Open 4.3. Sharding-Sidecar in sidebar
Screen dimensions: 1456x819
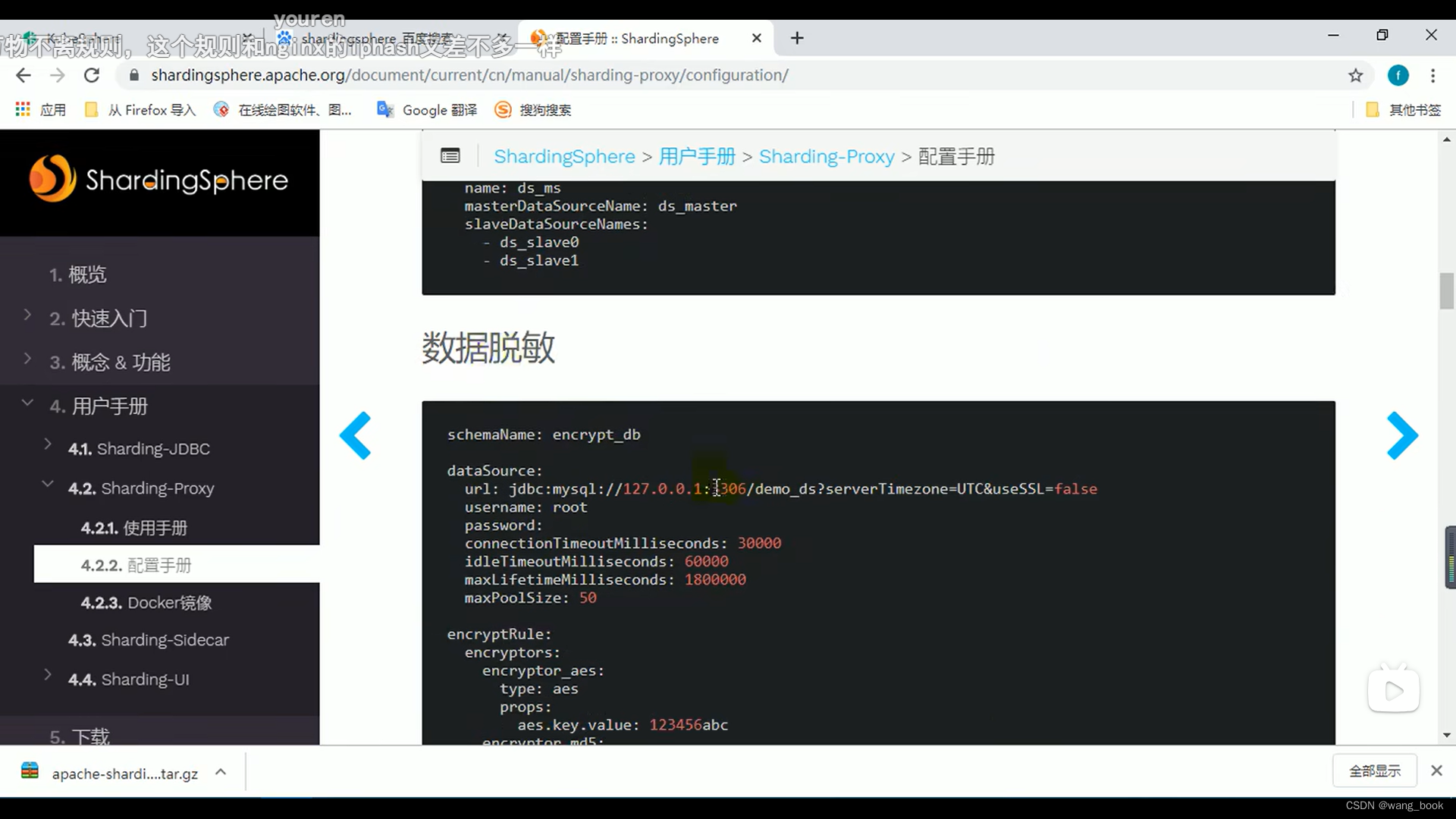[149, 640]
